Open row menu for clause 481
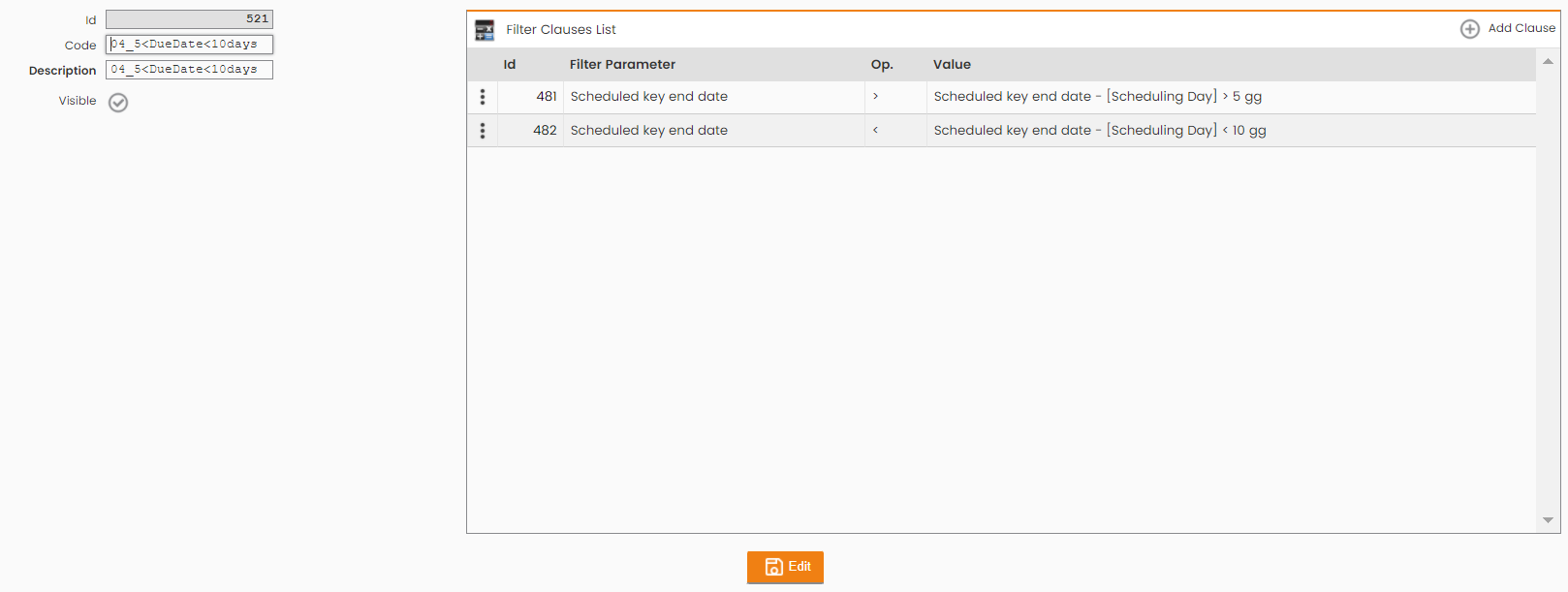Viewport: 1568px width, 592px height. (483, 97)
